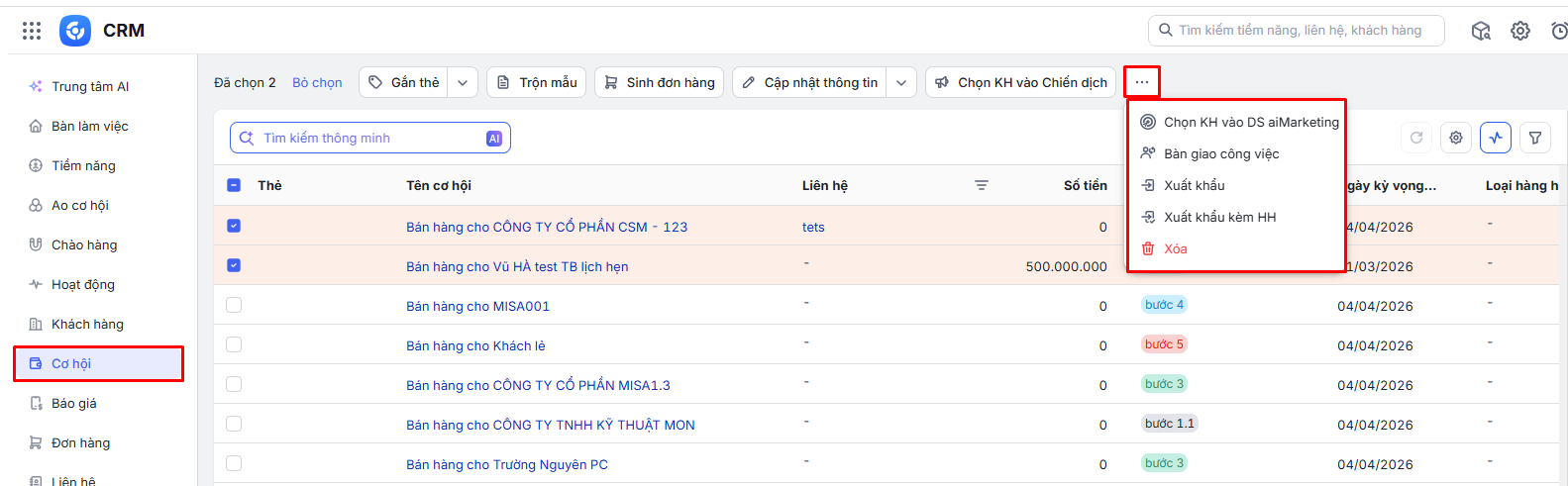Click the 500.000.000 amount cell
Screen dimensions: 1568x486
point(1067,266)
